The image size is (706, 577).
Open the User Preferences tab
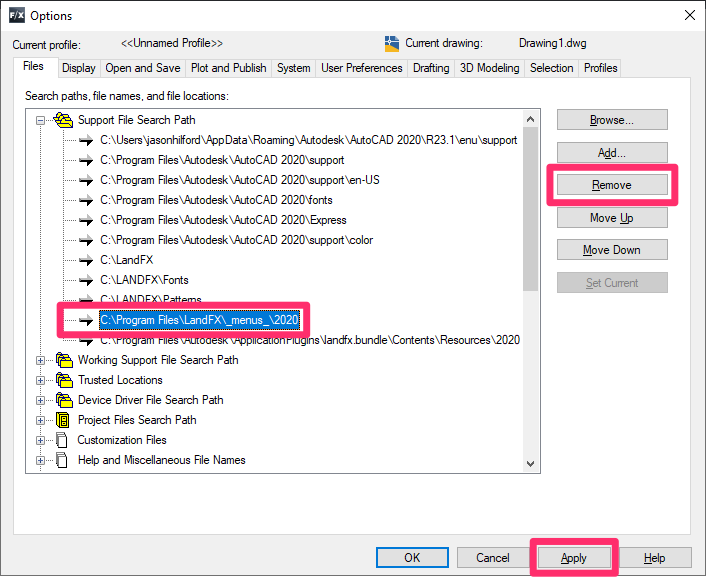coord(362,68)
